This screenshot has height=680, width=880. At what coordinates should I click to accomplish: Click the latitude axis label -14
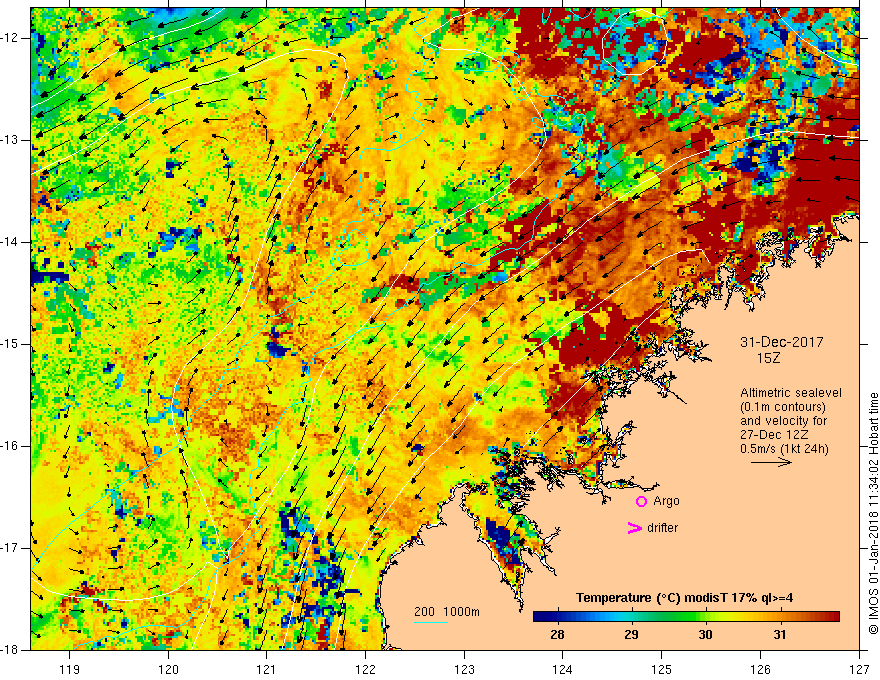(x=10, y=242)
